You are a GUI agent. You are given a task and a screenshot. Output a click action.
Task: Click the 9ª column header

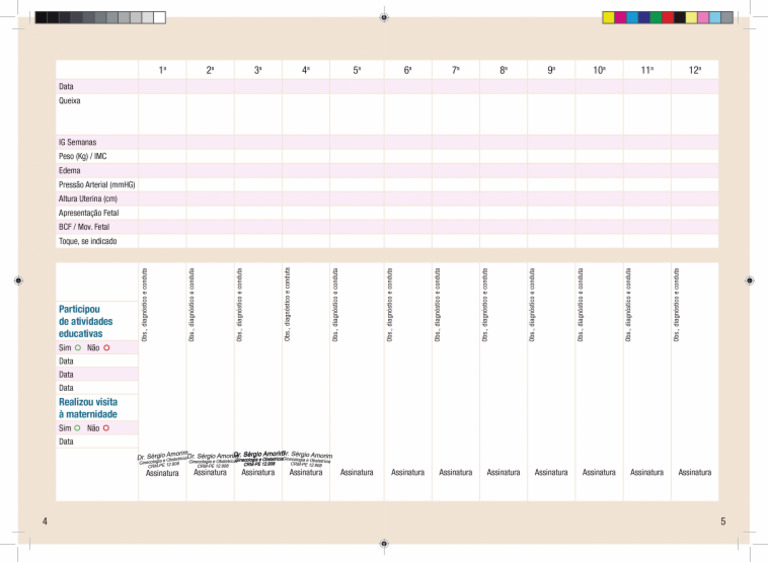tap(552, 70)
